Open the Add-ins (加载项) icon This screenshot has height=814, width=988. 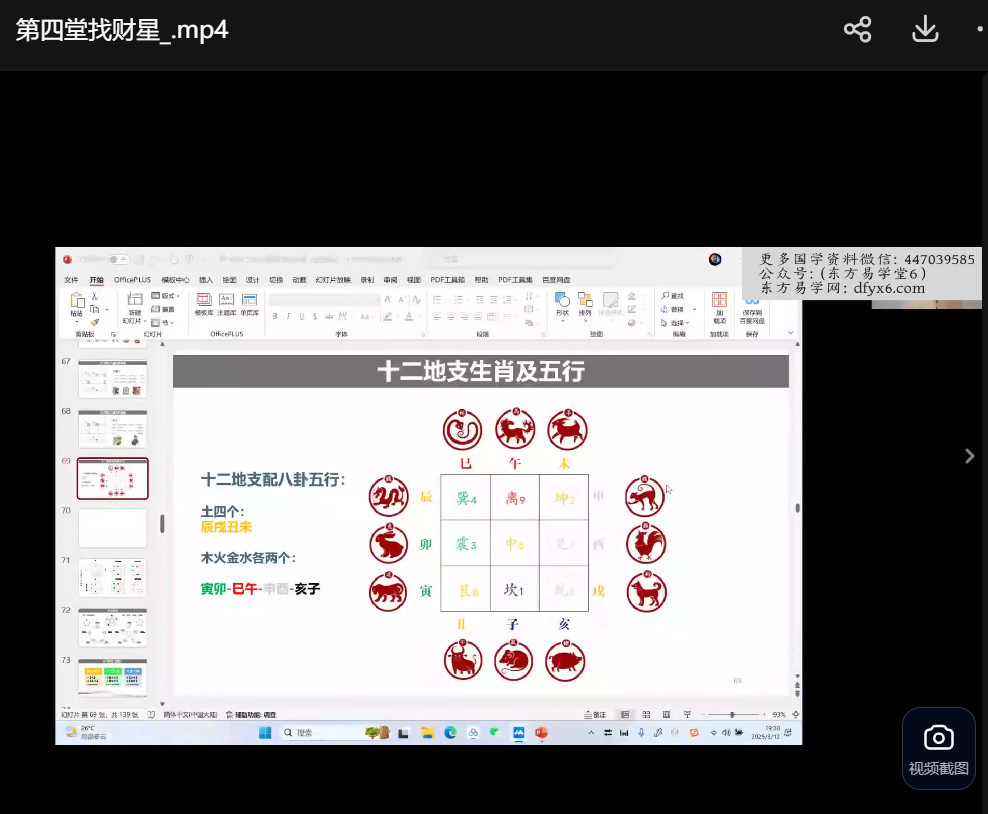point(719,304)
